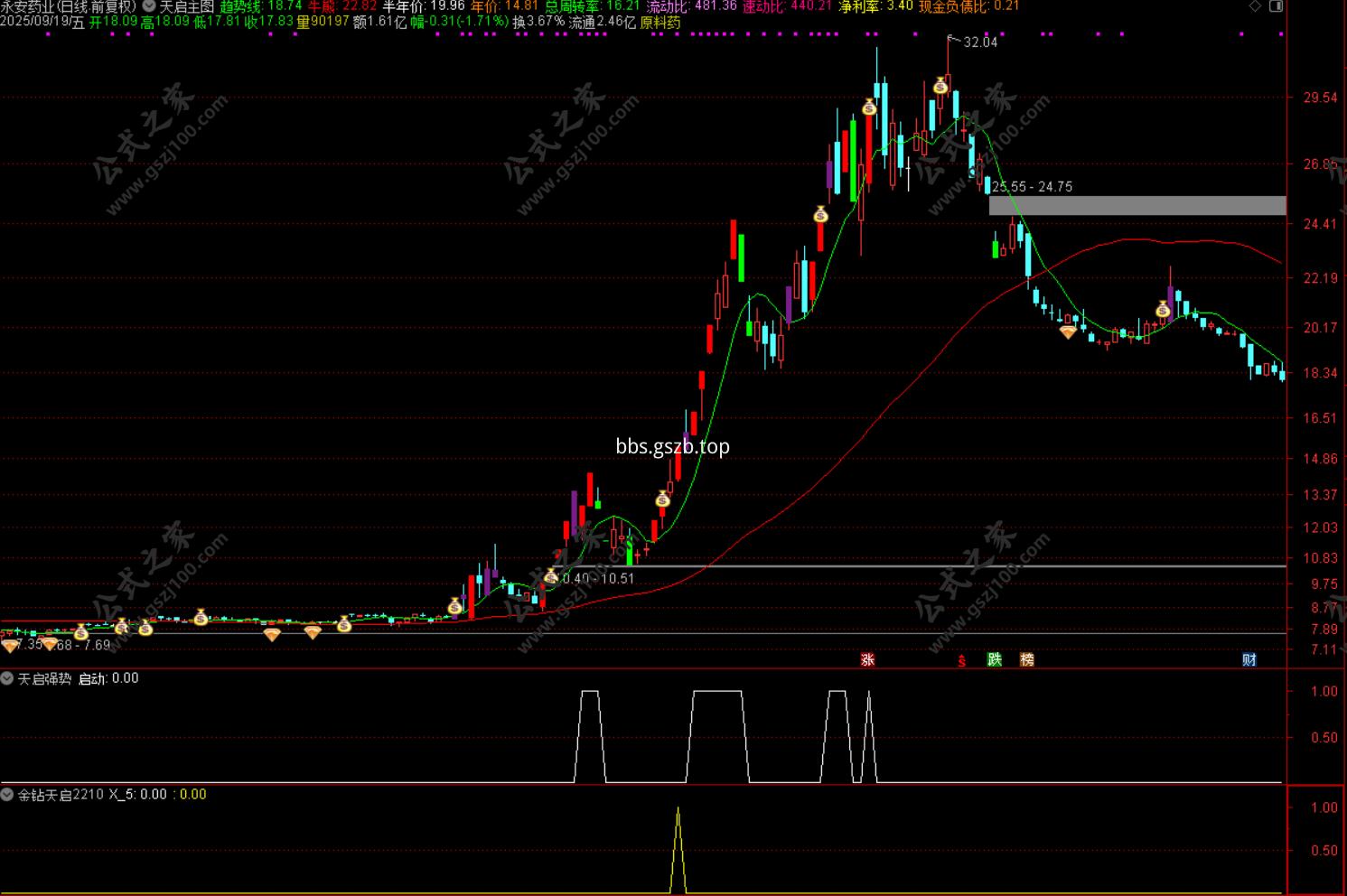Click the 原料药 sector label
1347x896 pixels.
point(660,23)
